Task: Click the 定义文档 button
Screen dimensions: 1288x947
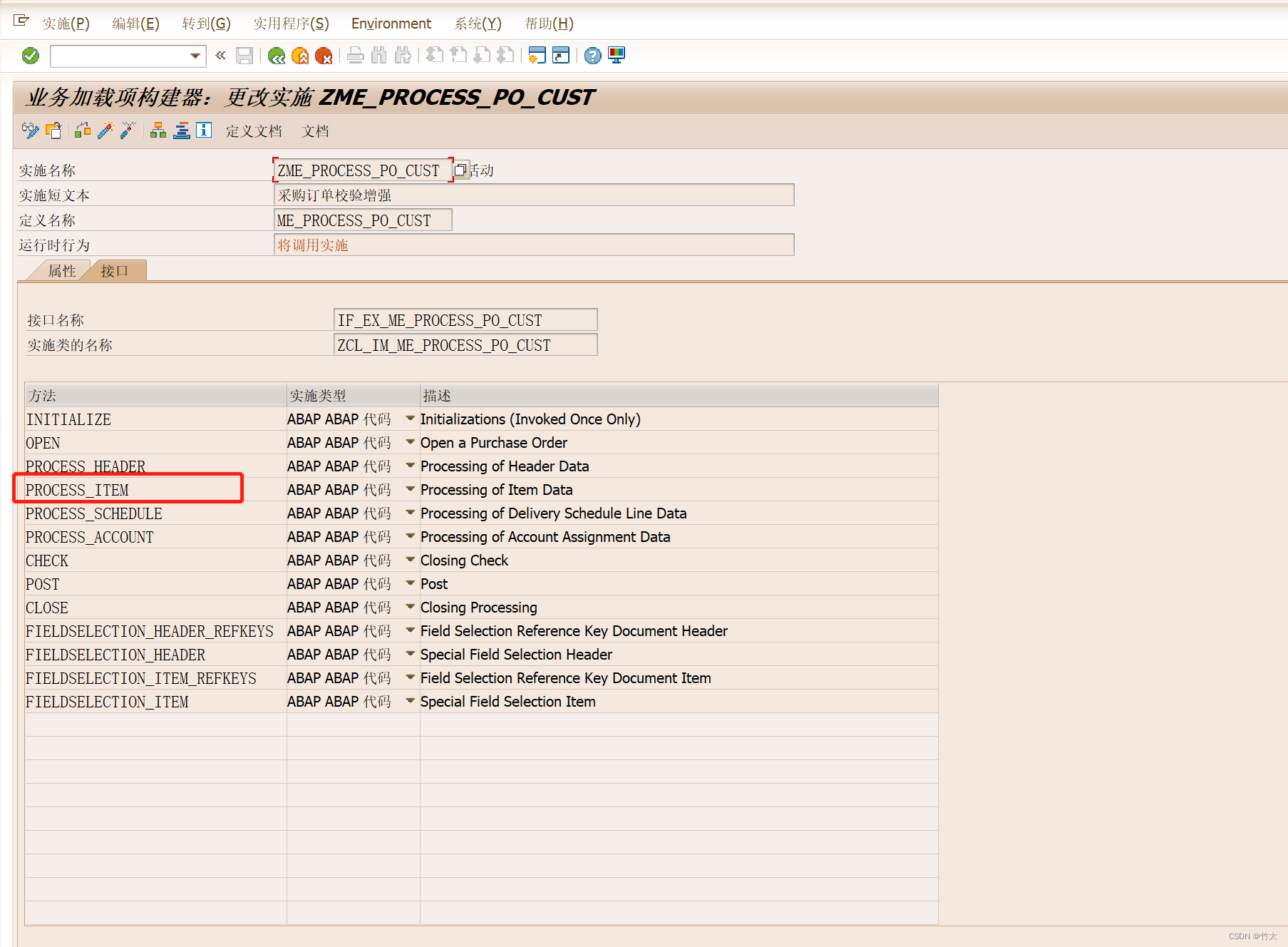Action: [x=254, y=131]
